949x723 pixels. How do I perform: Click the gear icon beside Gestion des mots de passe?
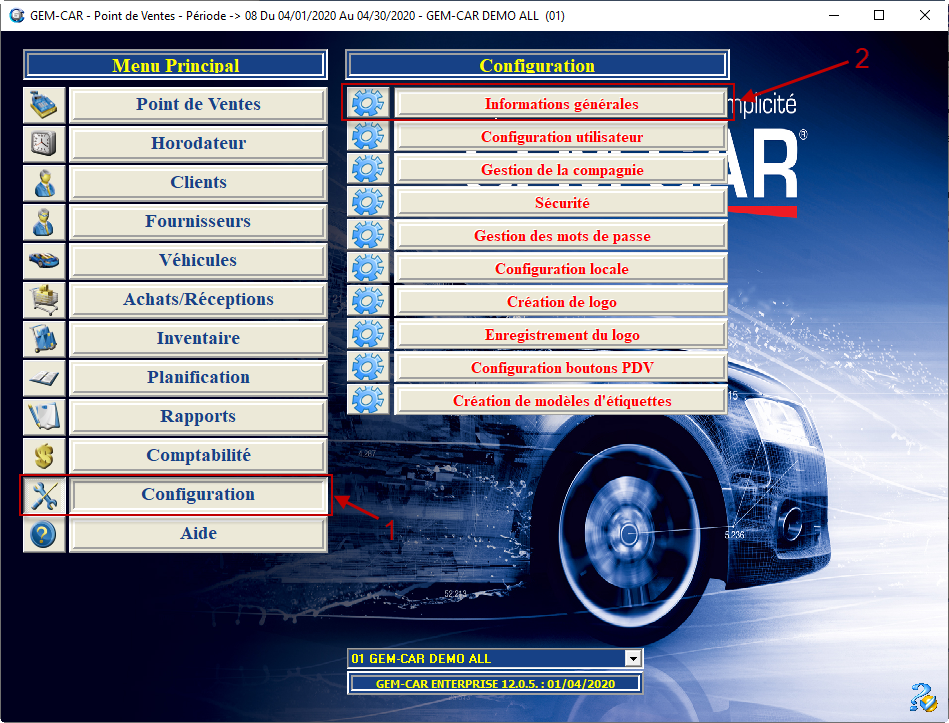pyautogui.click(x=368, y=235)
